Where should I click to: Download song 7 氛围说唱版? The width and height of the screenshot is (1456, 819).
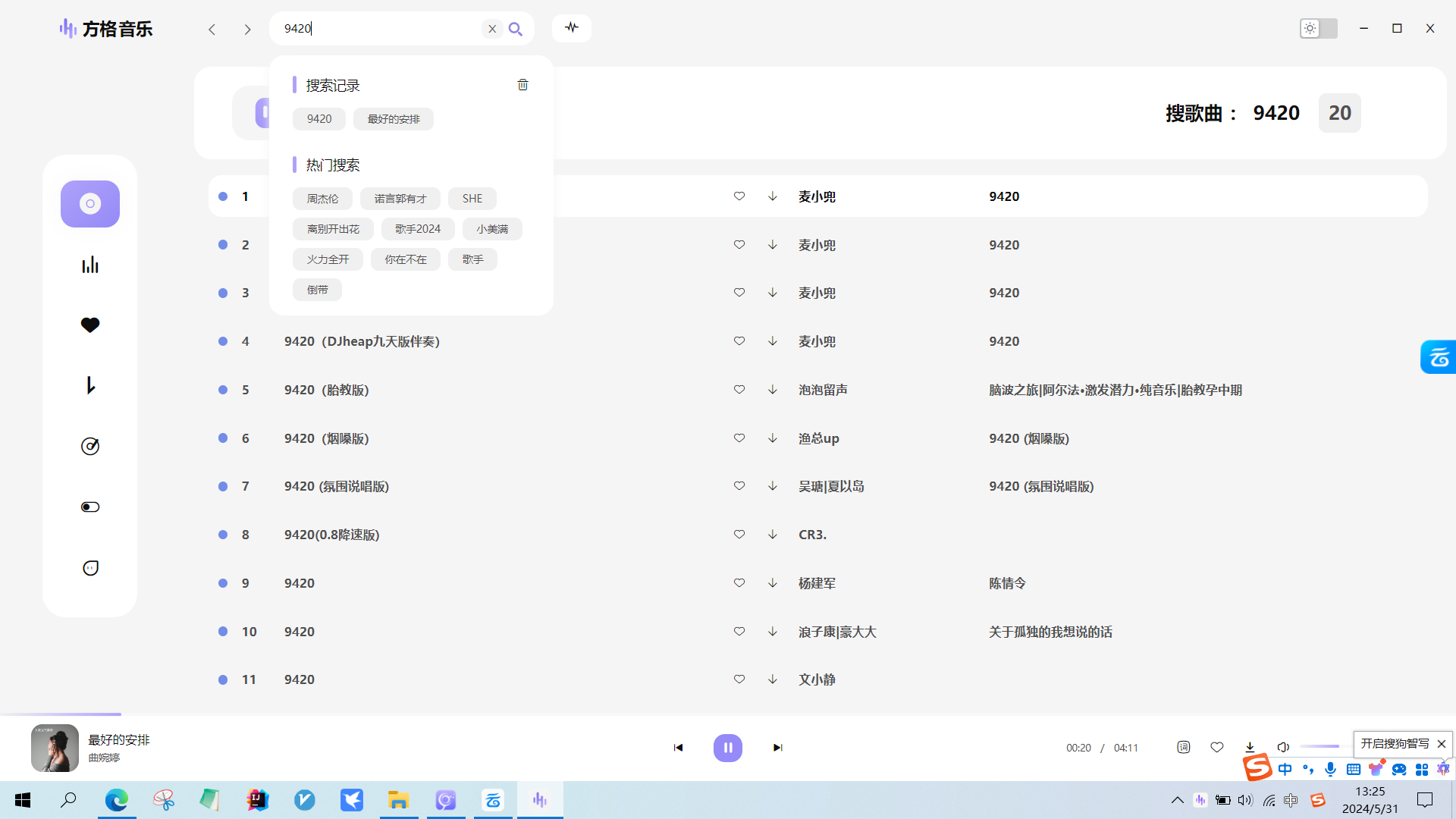coord(772,486)
